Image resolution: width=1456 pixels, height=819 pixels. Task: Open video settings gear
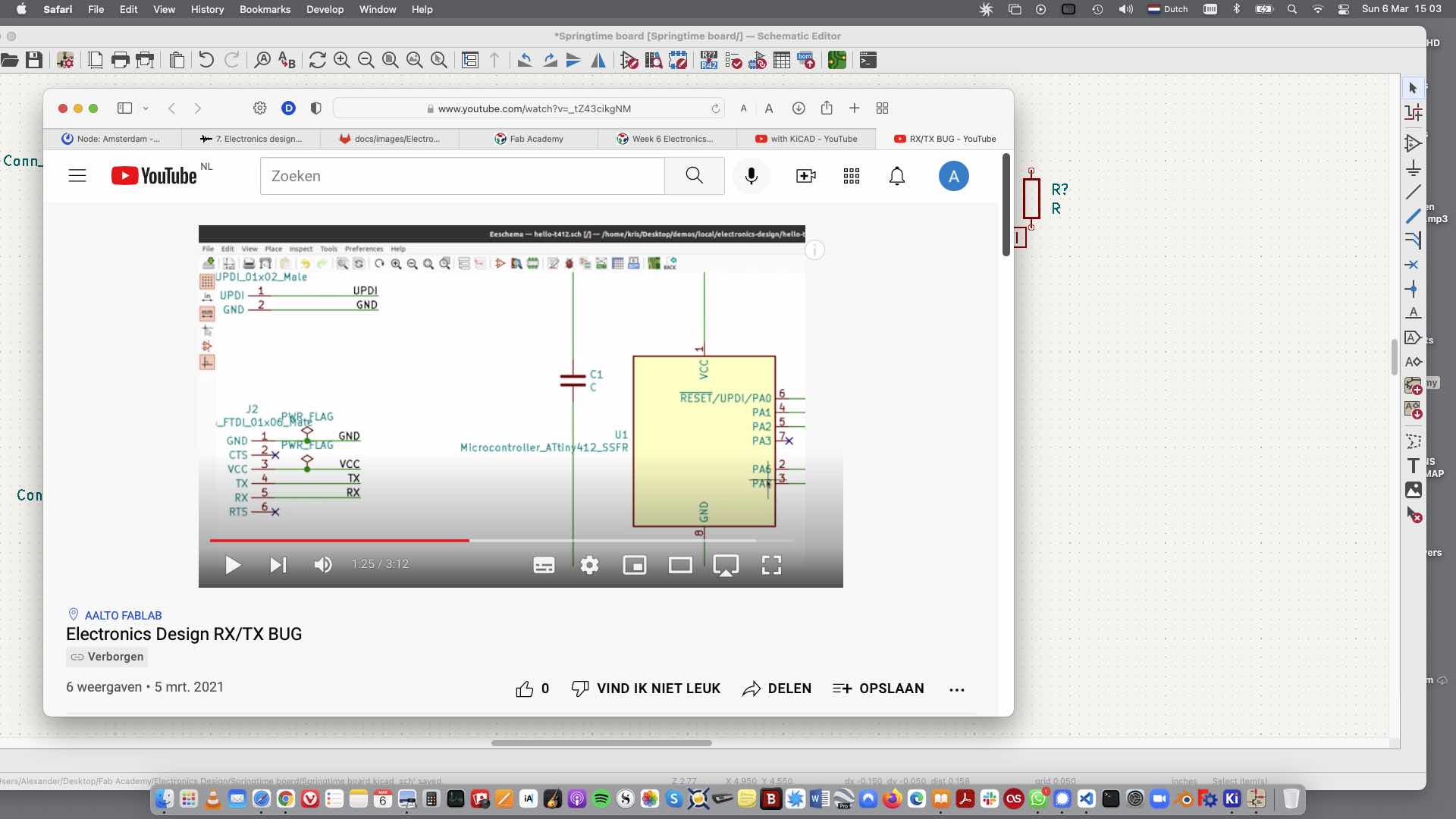(589, 565)
